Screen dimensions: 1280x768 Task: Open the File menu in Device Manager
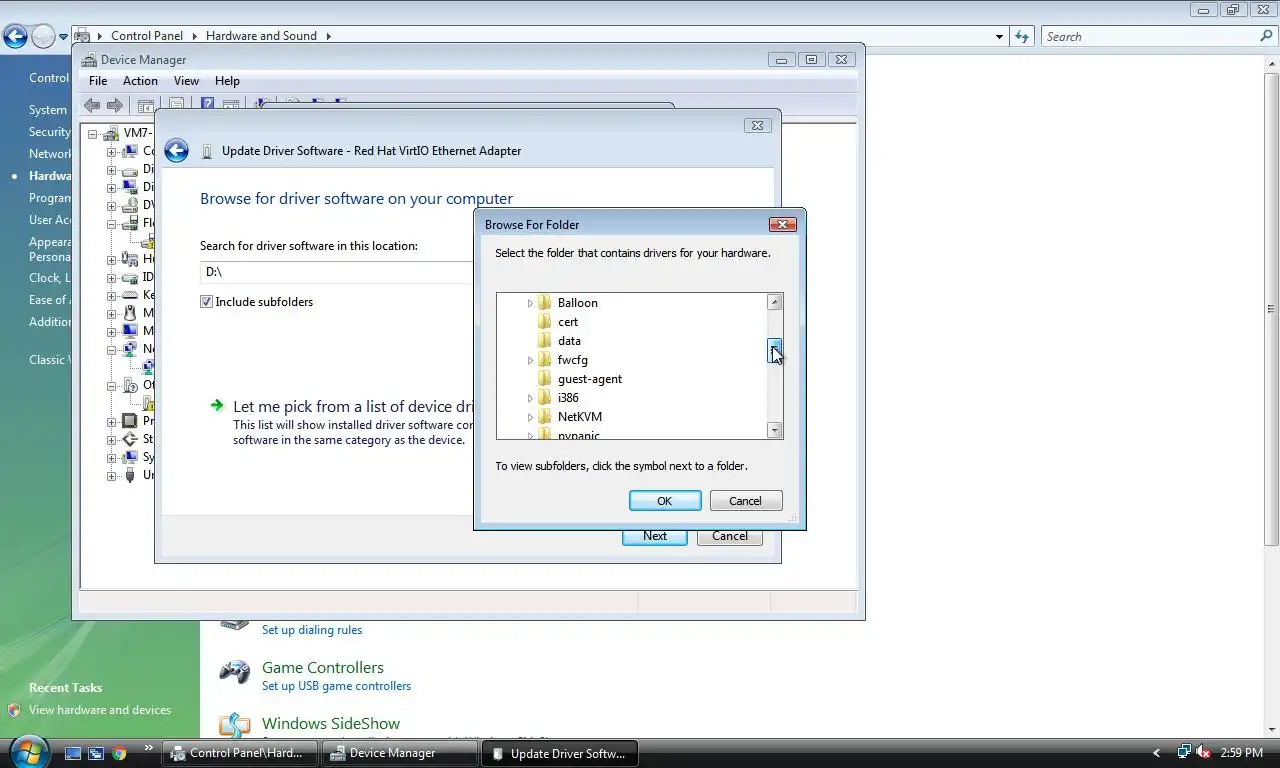pos(98,81)
